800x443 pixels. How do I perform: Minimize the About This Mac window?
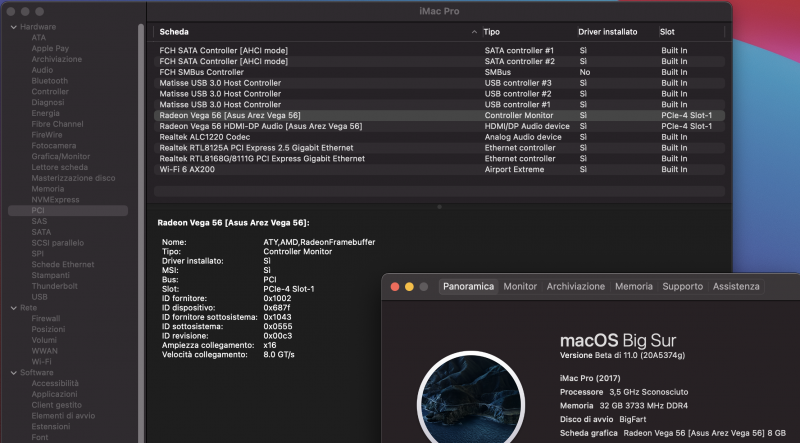point(409,287)
